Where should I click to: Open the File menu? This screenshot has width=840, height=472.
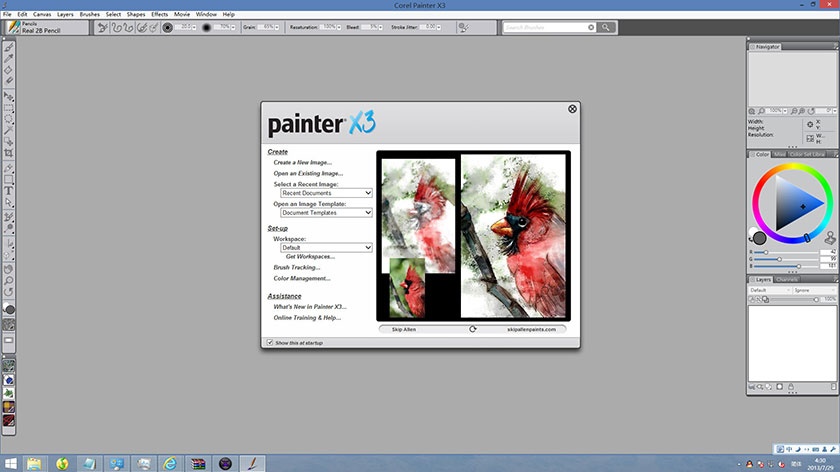pyautogui.click(x=7, y=14)
